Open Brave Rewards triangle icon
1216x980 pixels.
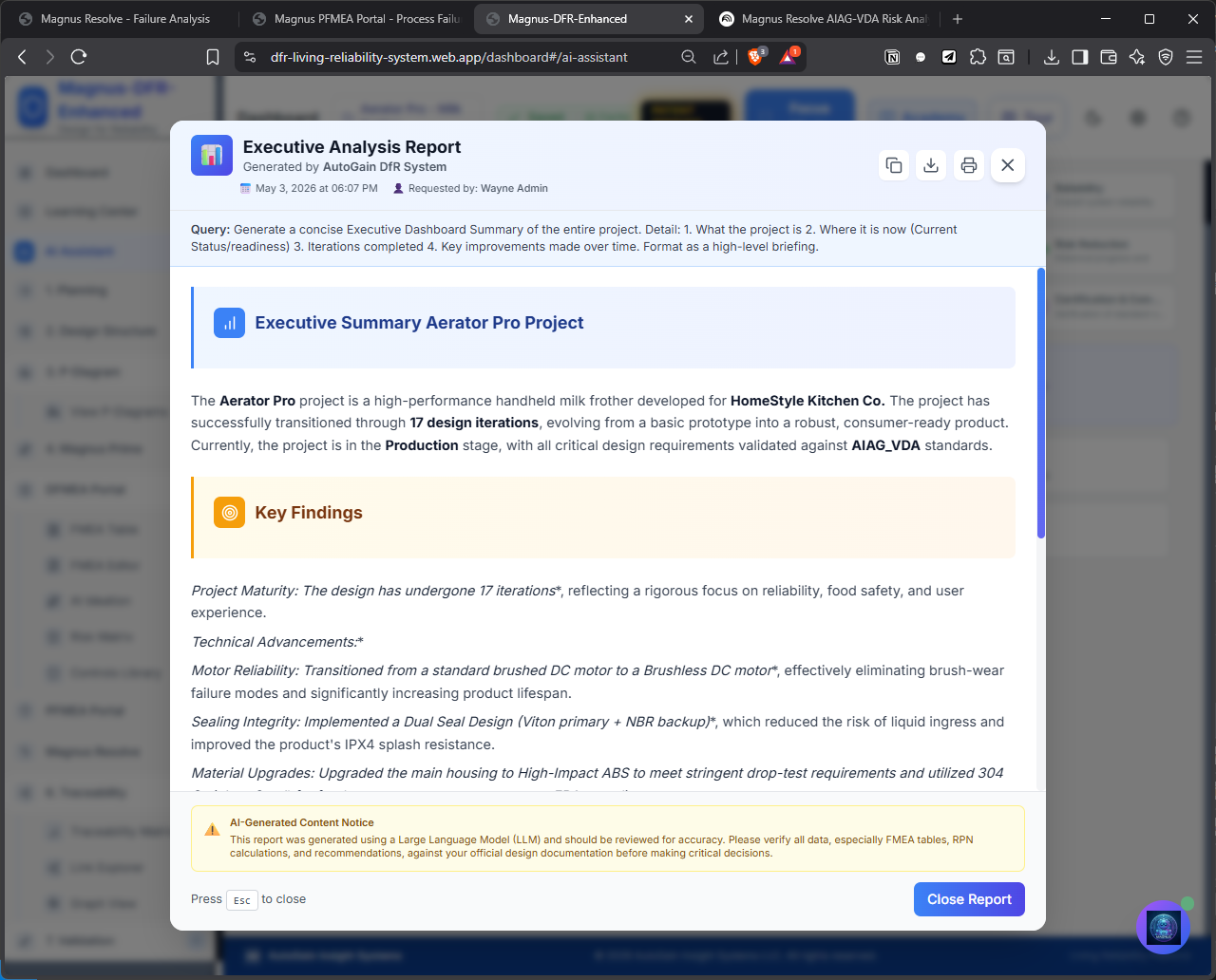coord(788,57)
